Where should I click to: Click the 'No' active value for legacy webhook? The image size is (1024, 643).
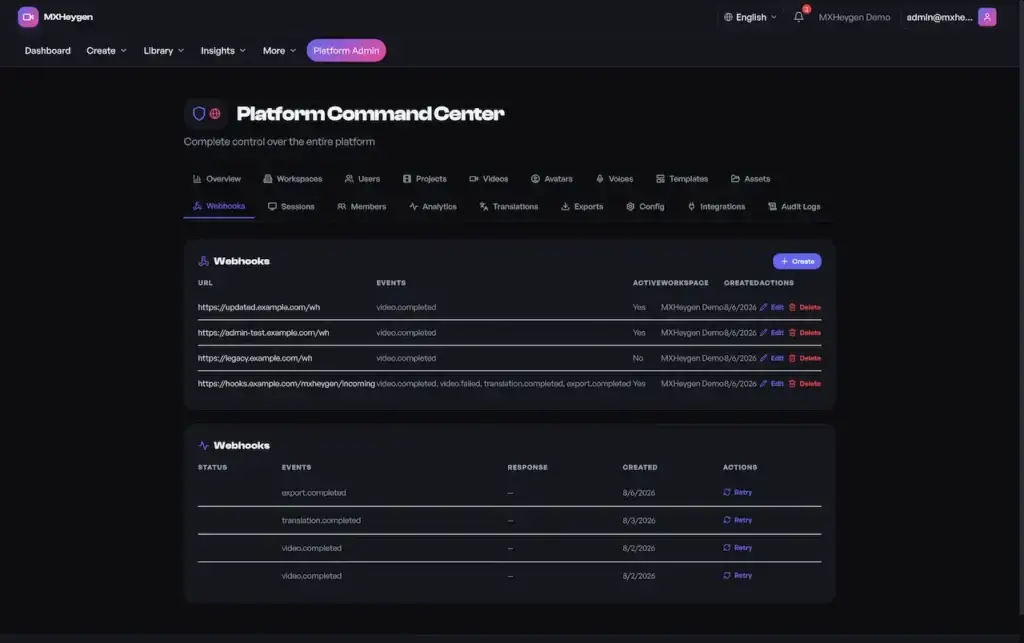tap(637, 358)
